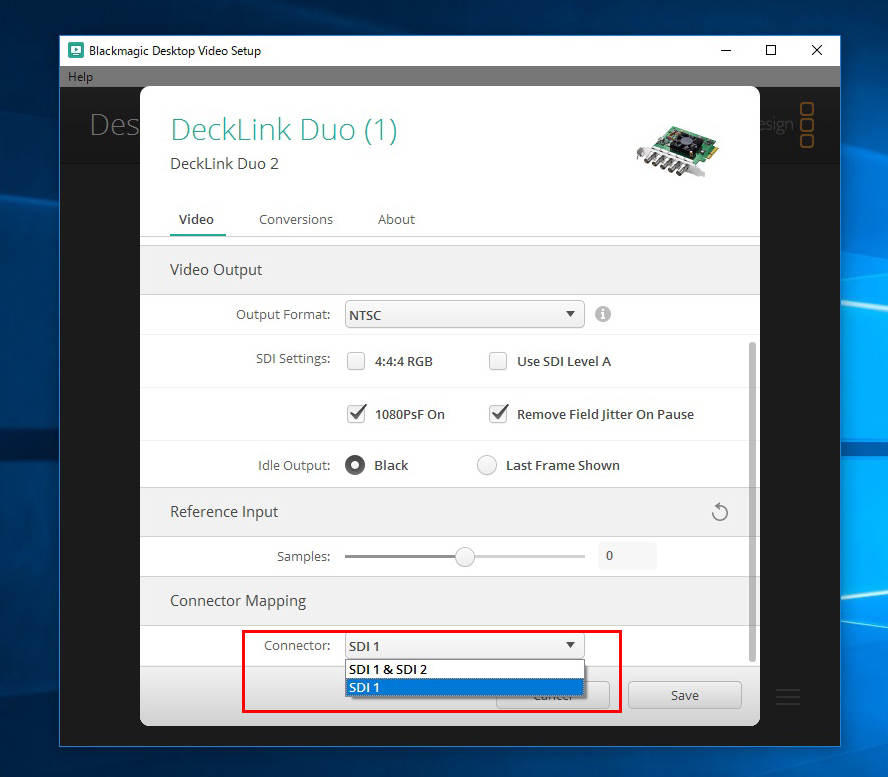Viewport: 888px width, 777px height.
Task: Switch to the Video tab
Action: tap(197, 220)
